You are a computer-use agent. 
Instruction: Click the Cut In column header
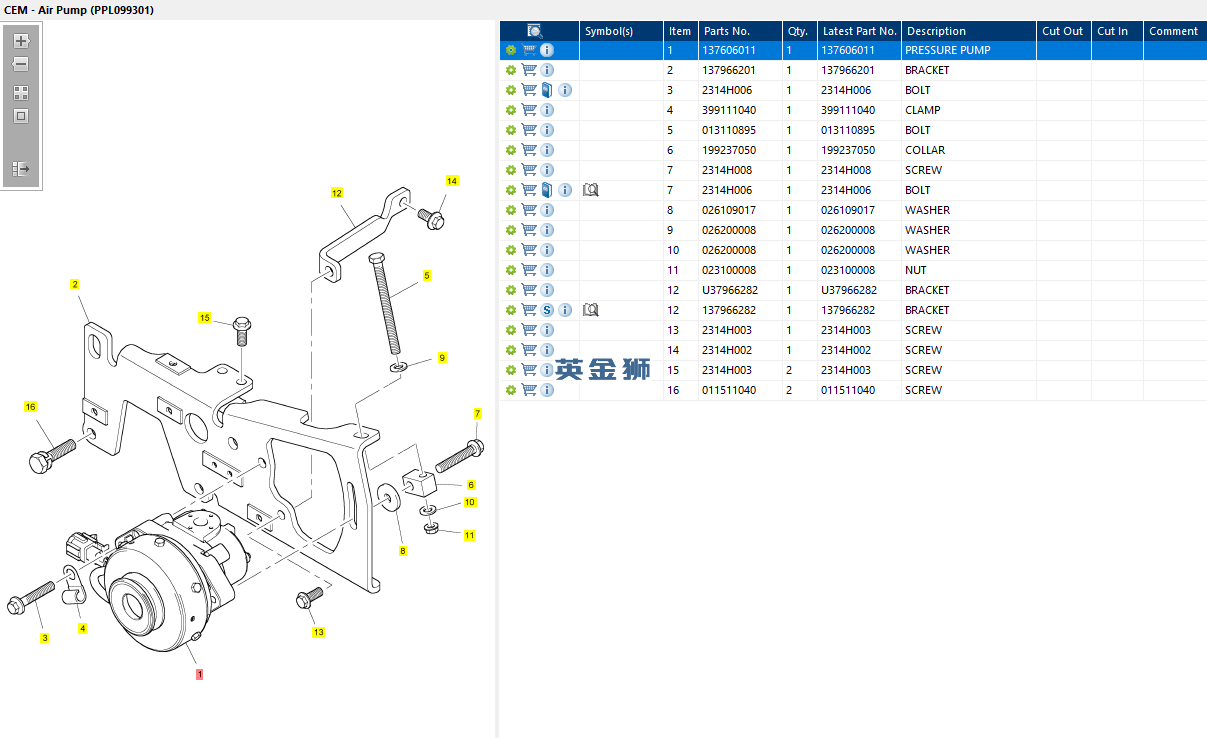[1117, 31]
